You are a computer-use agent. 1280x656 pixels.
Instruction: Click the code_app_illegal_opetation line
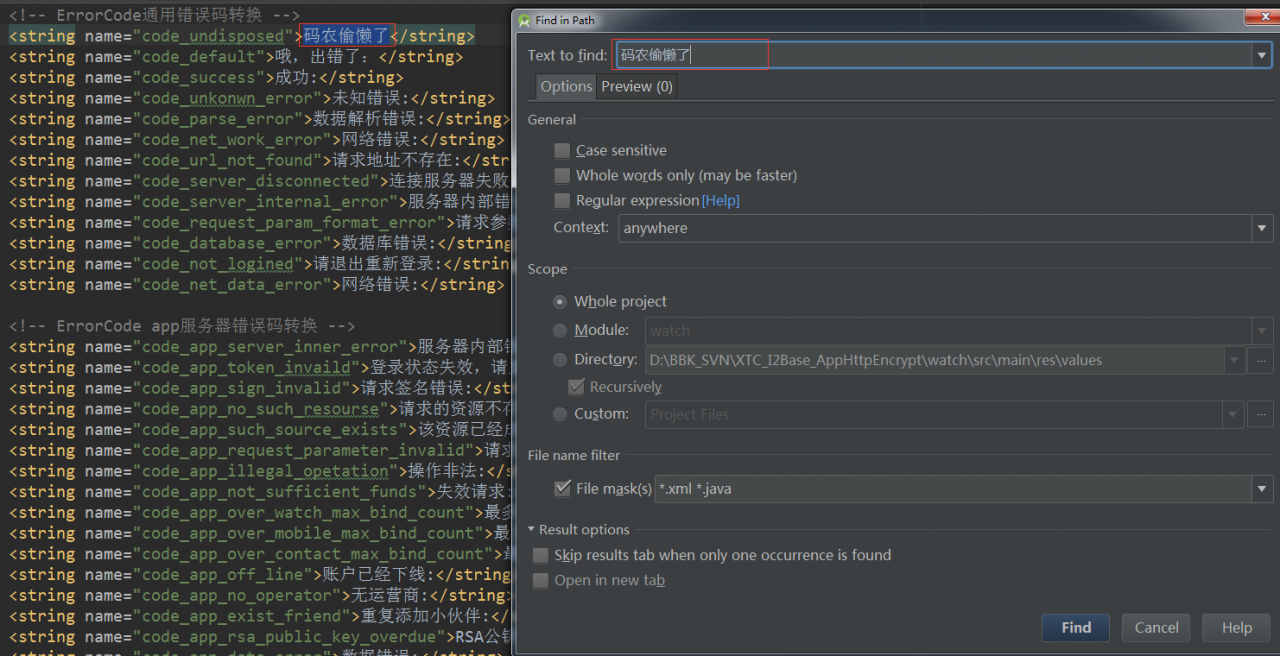[260, 471]
